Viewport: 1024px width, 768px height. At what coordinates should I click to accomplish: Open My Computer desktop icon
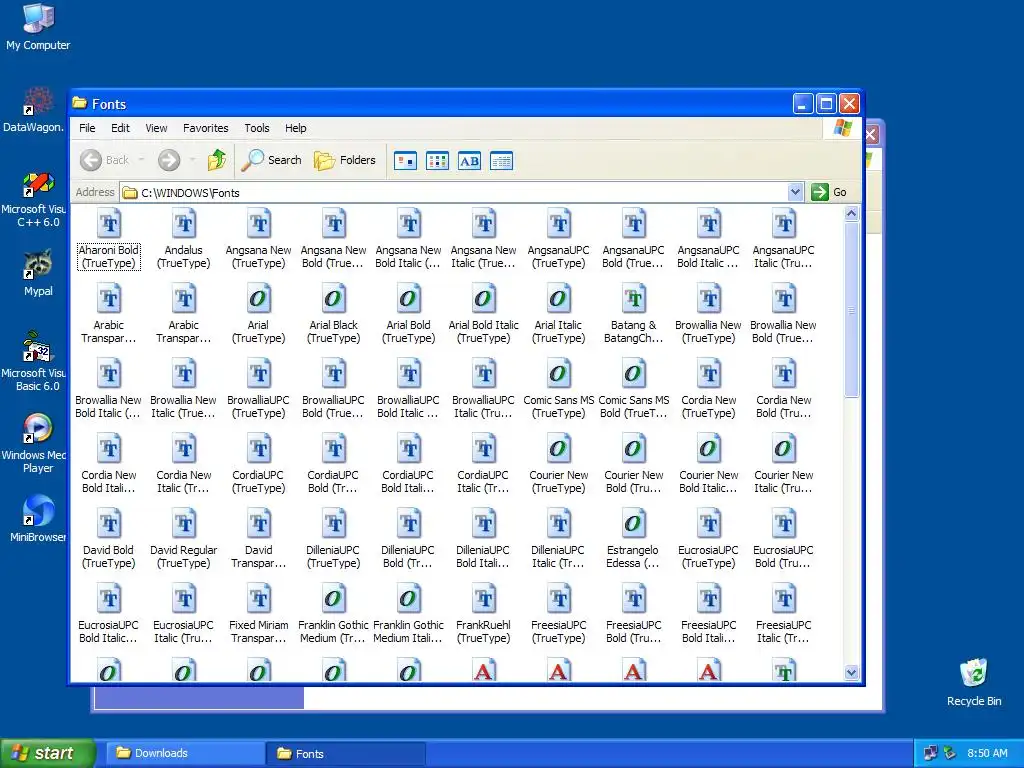(x=38, y=26)
